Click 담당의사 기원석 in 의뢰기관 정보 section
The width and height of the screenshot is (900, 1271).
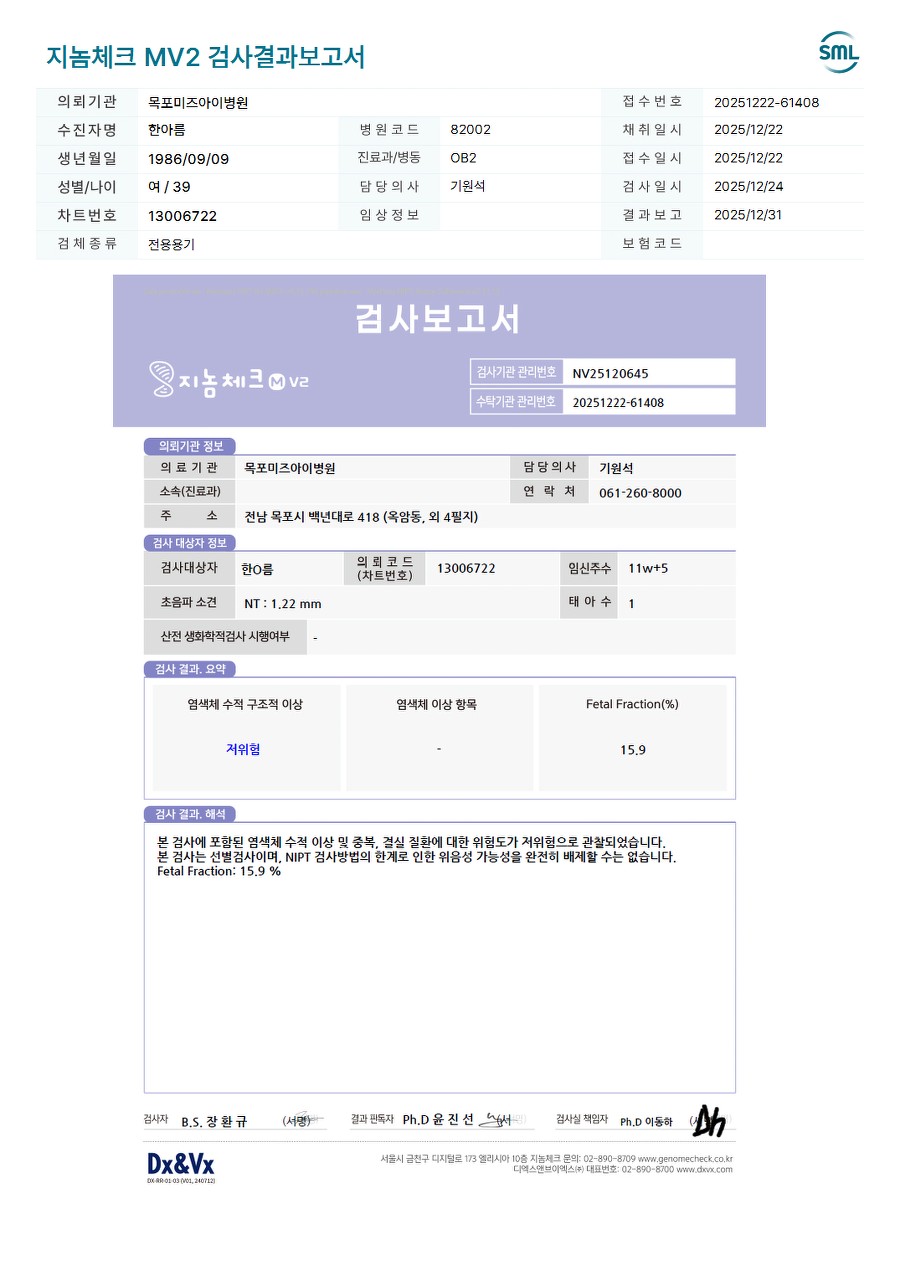tap(616, 468)
